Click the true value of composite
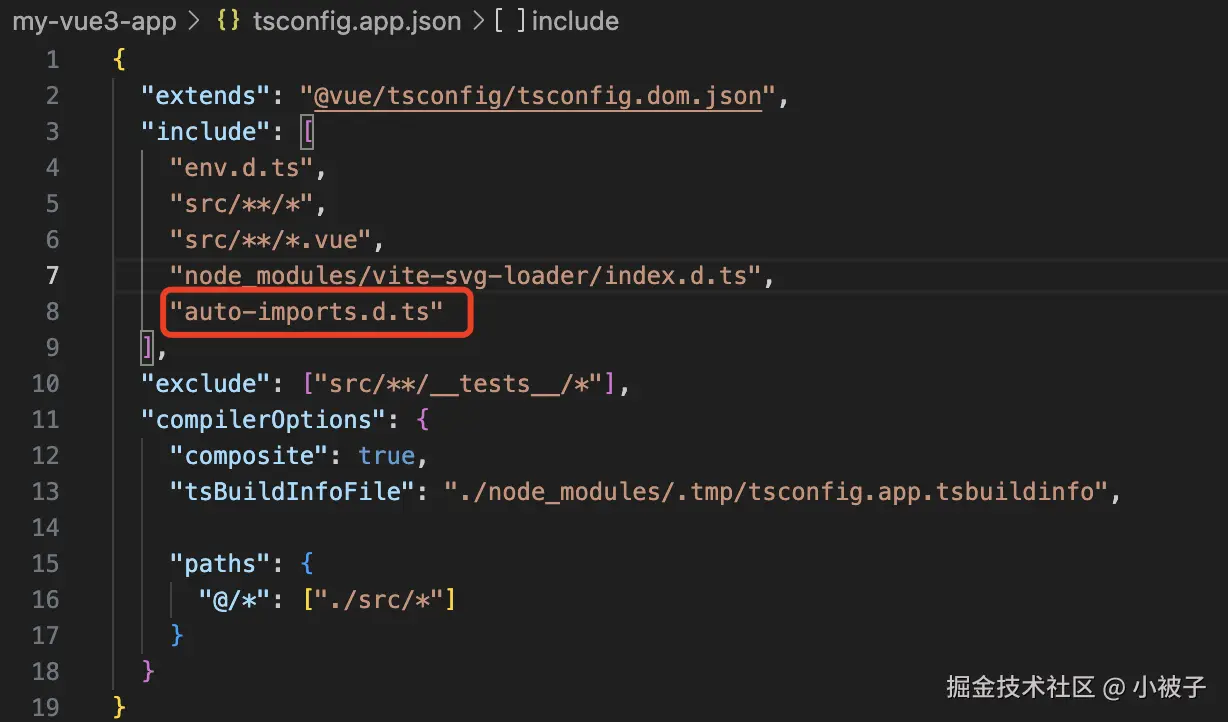This screenshot has width=1228, height=722. [x=386, y=456]
